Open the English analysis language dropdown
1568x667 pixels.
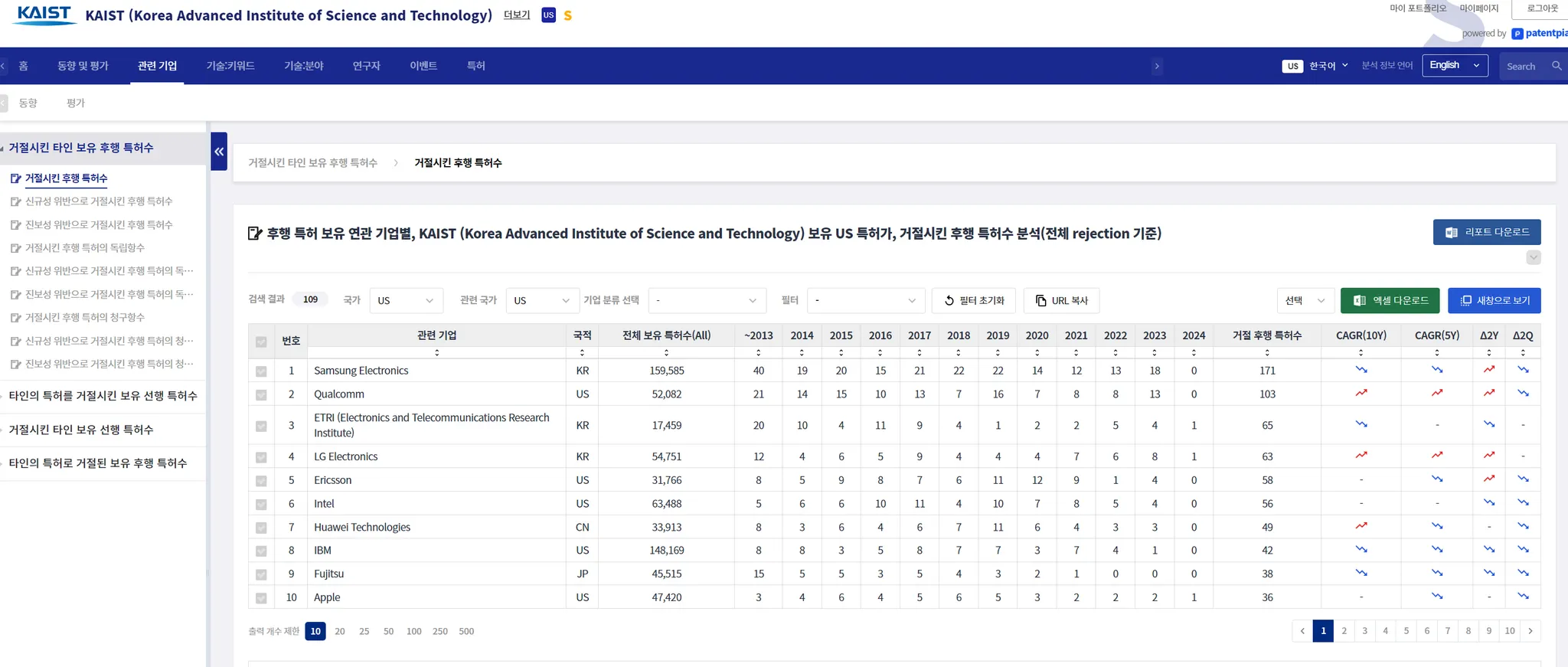coord(1455,66)
